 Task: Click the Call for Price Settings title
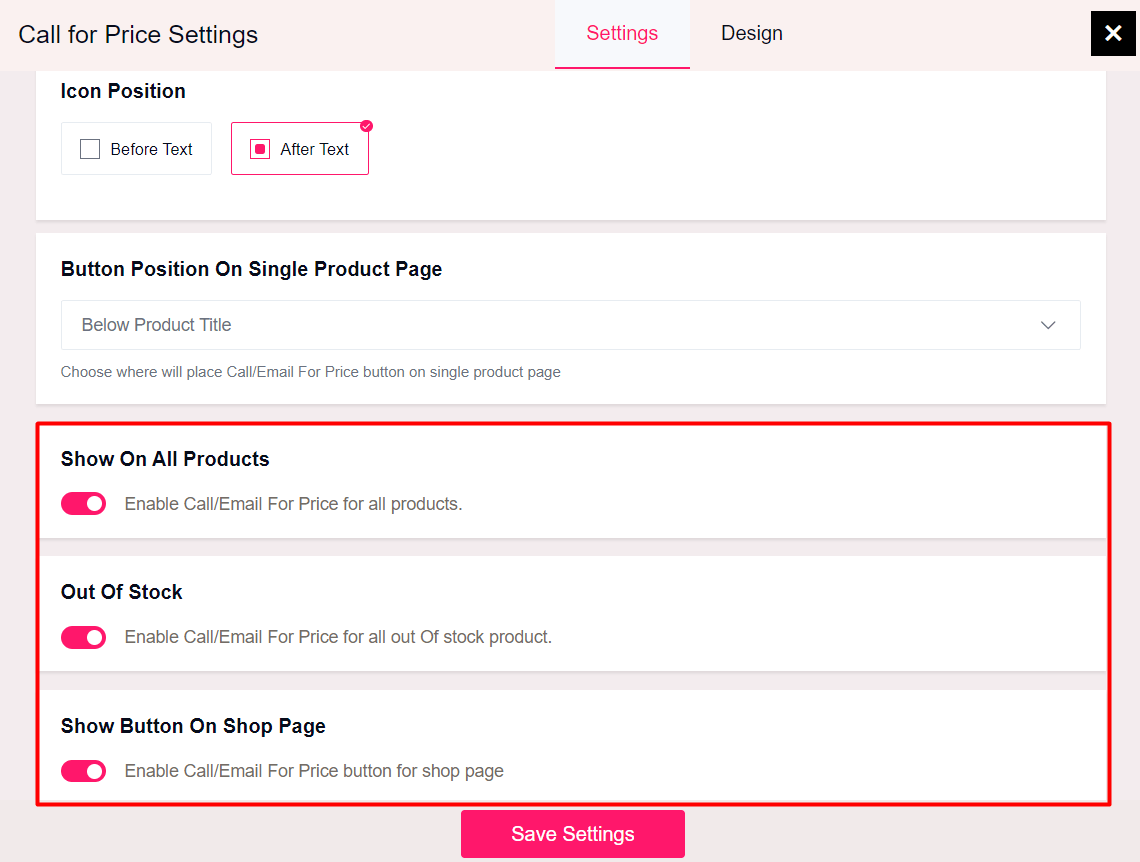pyautogui.click(x=137, y=34)
